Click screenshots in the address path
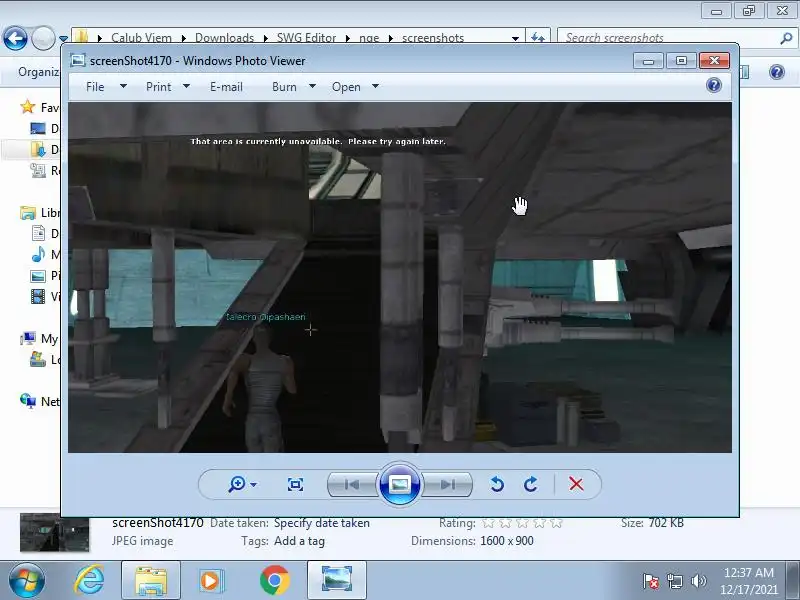Viewport: 800px width, 600px height. pos(433,38)
